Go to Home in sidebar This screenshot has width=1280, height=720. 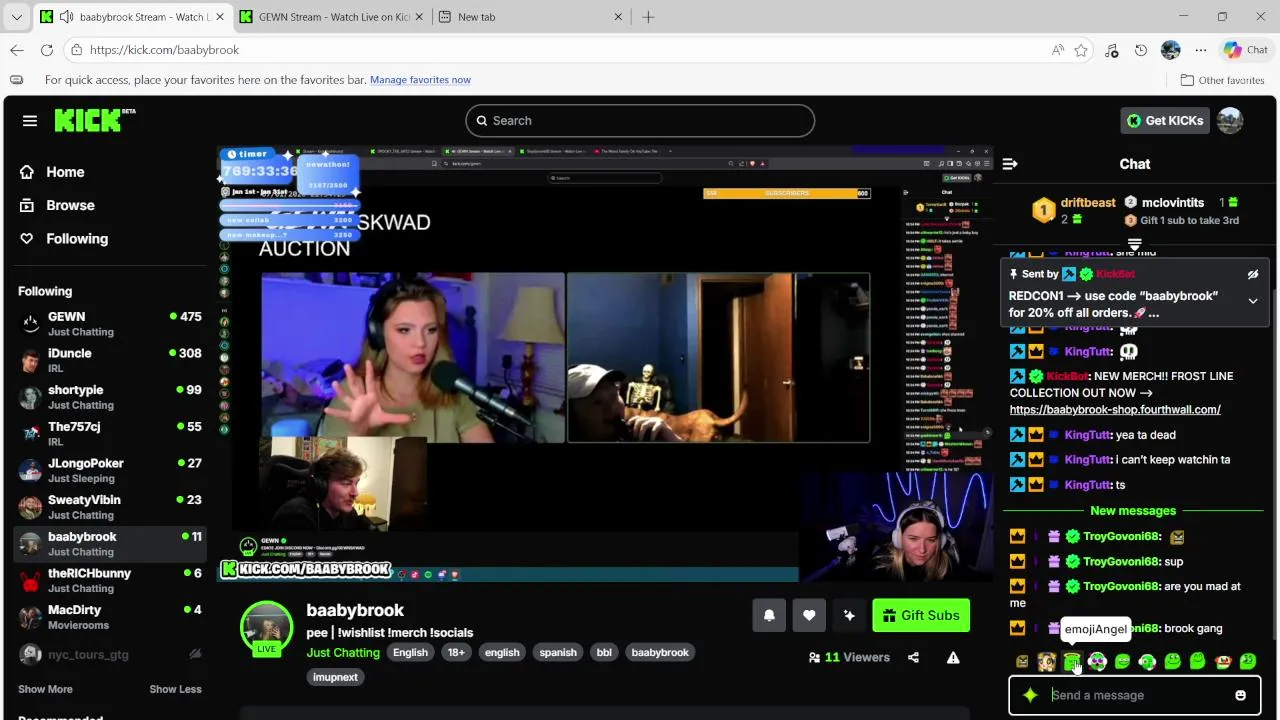65,172
